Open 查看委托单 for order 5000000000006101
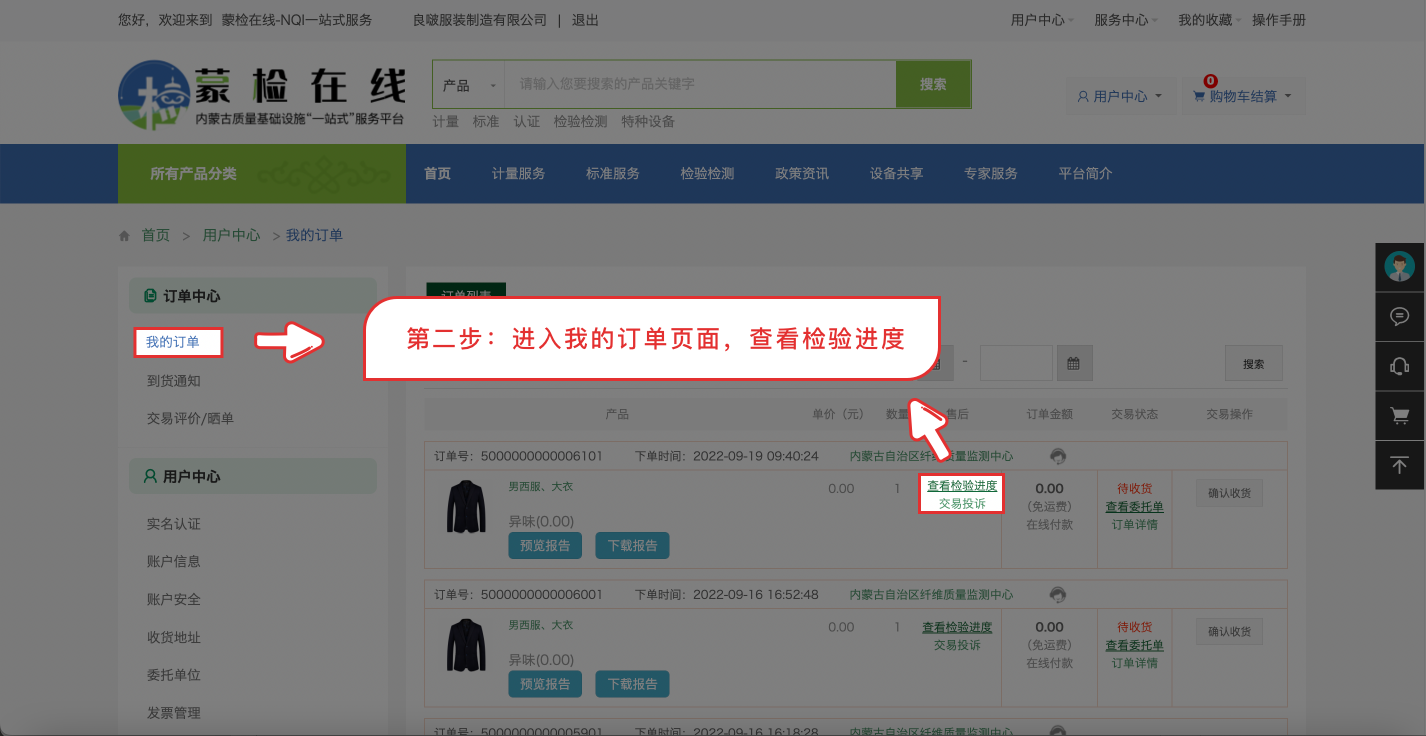1426x736 pixels. (1134, 507)
